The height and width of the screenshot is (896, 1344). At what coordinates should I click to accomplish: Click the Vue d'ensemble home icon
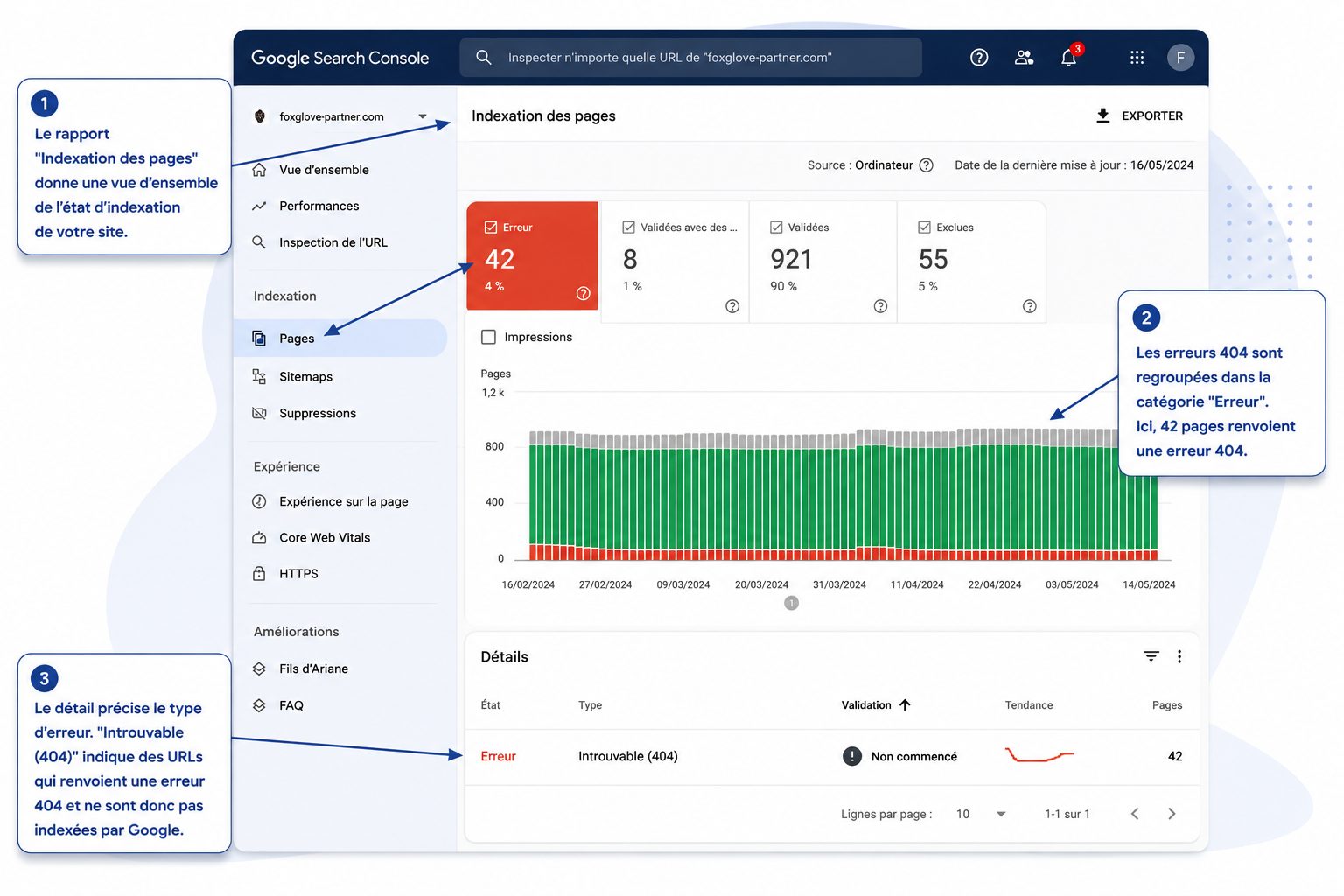coord(259,170)
